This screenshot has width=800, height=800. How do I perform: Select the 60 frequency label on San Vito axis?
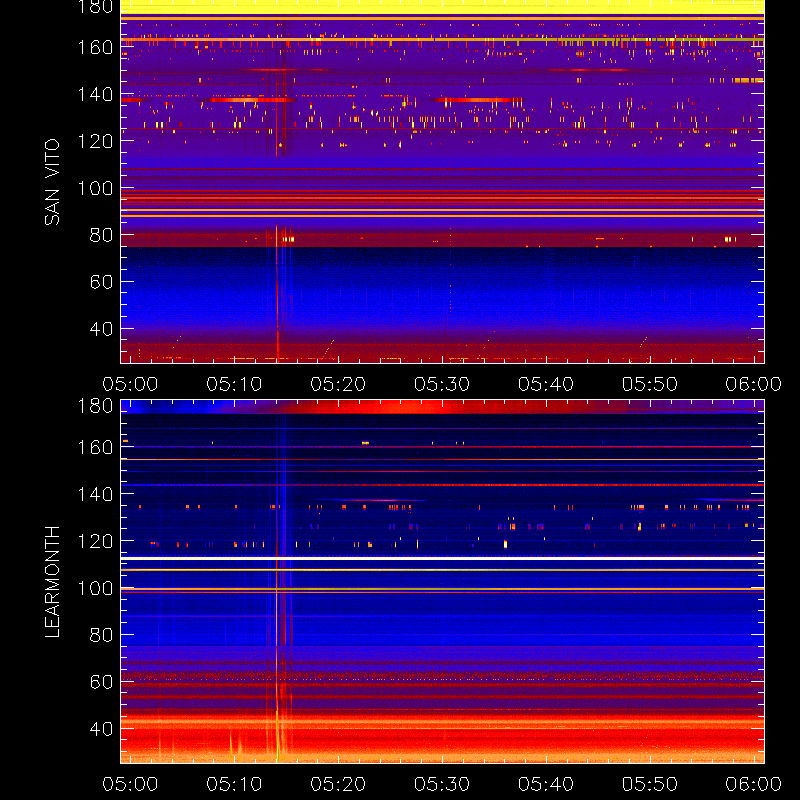pyautogui.click(x=101, y=282)
